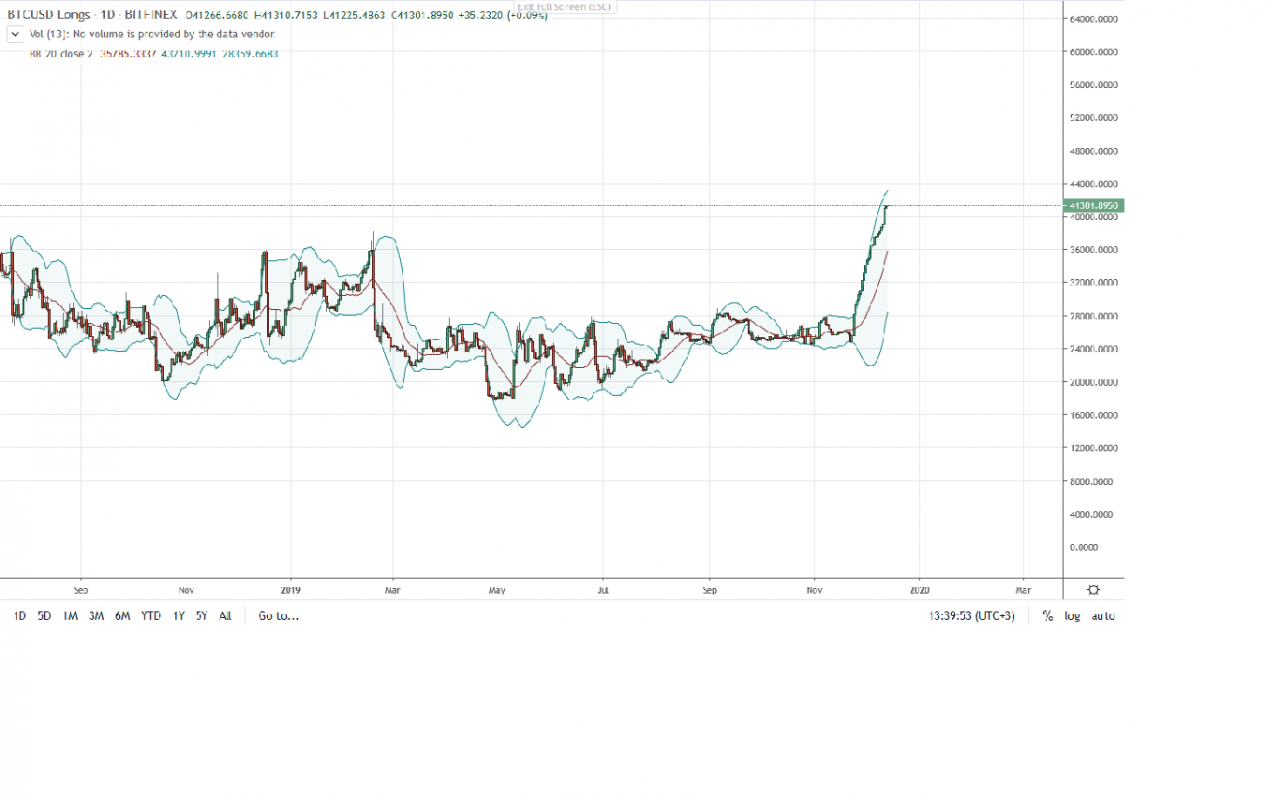The width and height of the screenshot is (1280, 794).
Task: Click the 2019 label on time axis
Action: [291, 590]
